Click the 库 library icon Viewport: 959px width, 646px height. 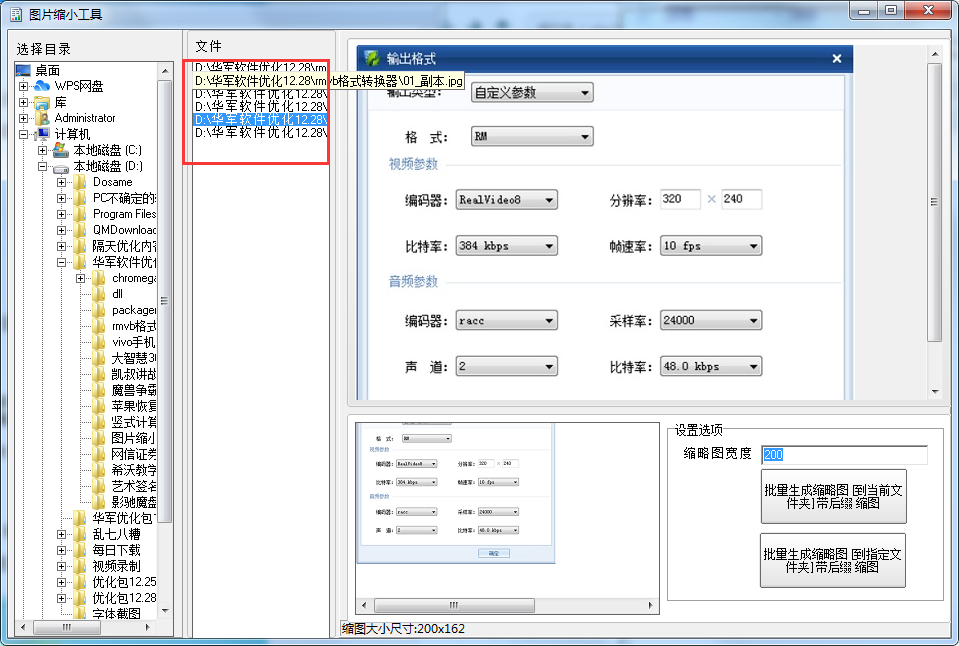tap(42, 103)
